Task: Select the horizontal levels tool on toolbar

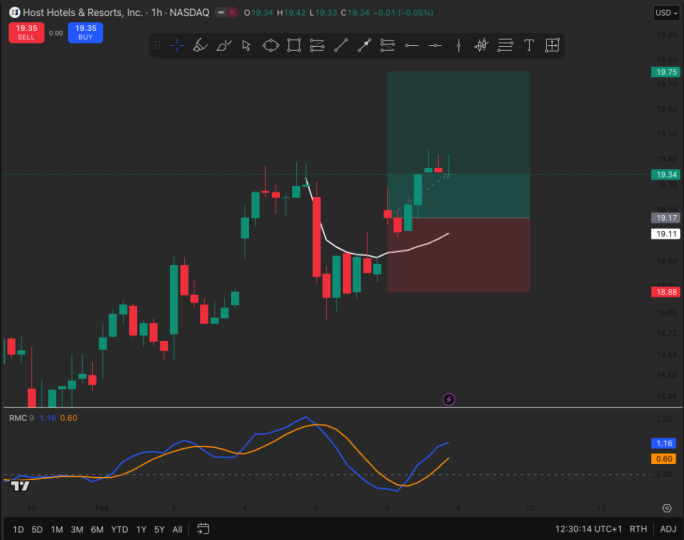Action: click(x=505, y=45)
